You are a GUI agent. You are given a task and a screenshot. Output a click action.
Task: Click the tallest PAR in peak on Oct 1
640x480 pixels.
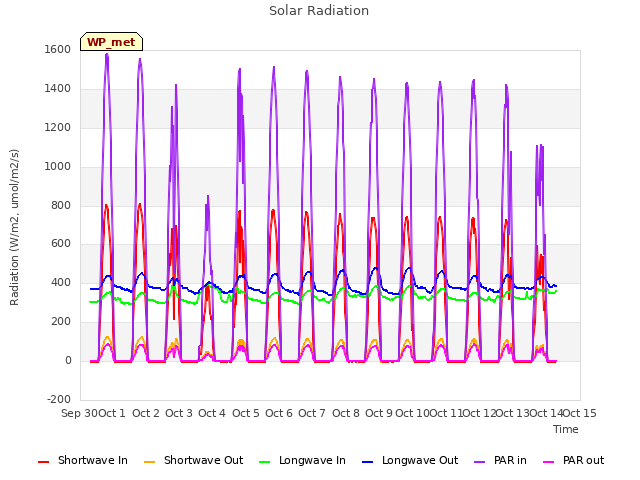pos(107,54)
